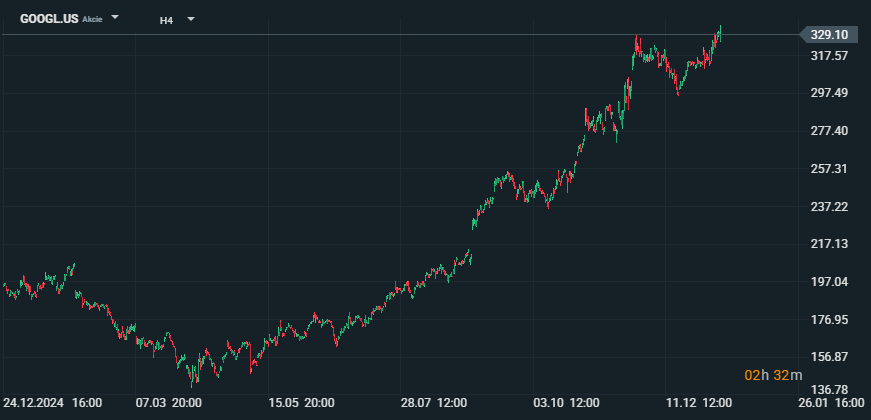
Task: Select the 24.12.2024 16:00 time marker
Action: coord(52,403)
